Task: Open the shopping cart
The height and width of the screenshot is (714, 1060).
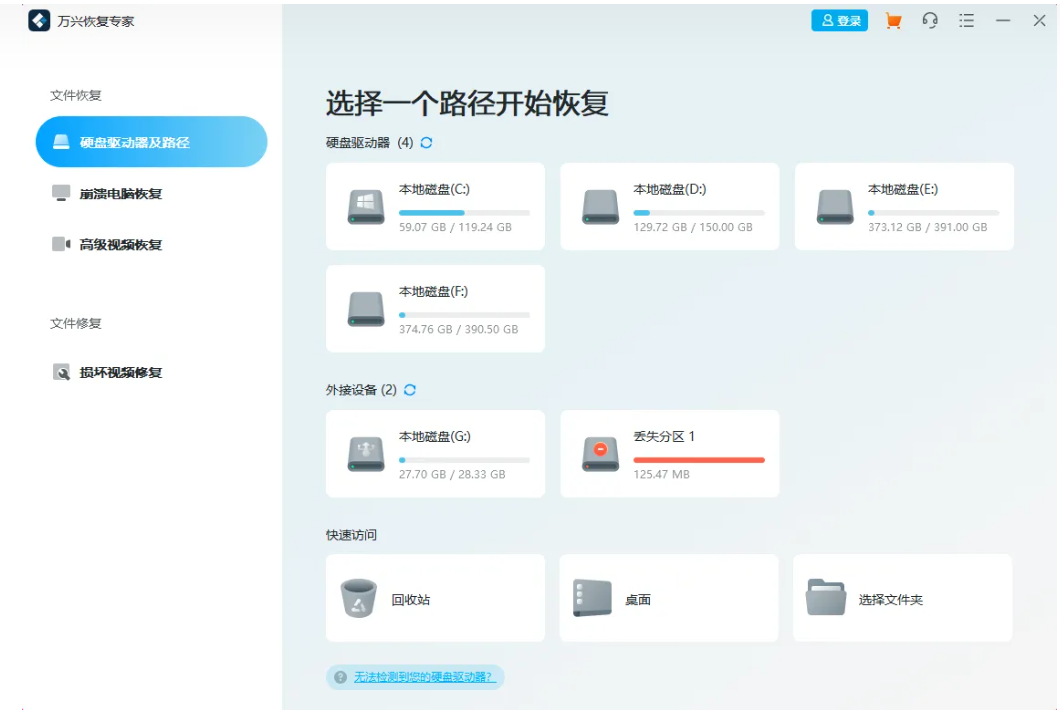Action: pyautogui.click(x=893, y=20)
